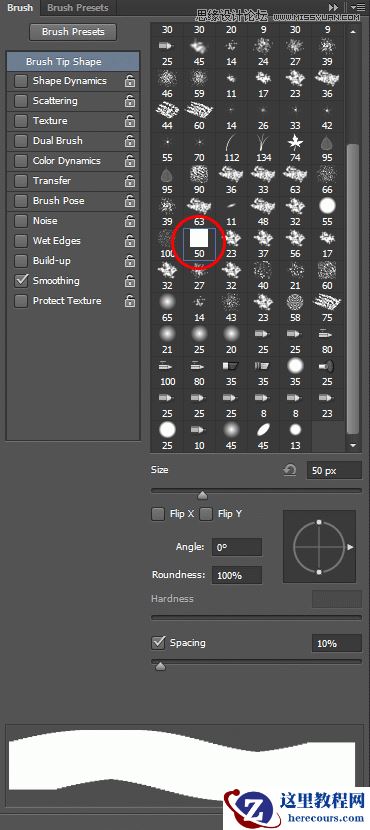Enable the Wet Edges checkbox

pos(21,241)
